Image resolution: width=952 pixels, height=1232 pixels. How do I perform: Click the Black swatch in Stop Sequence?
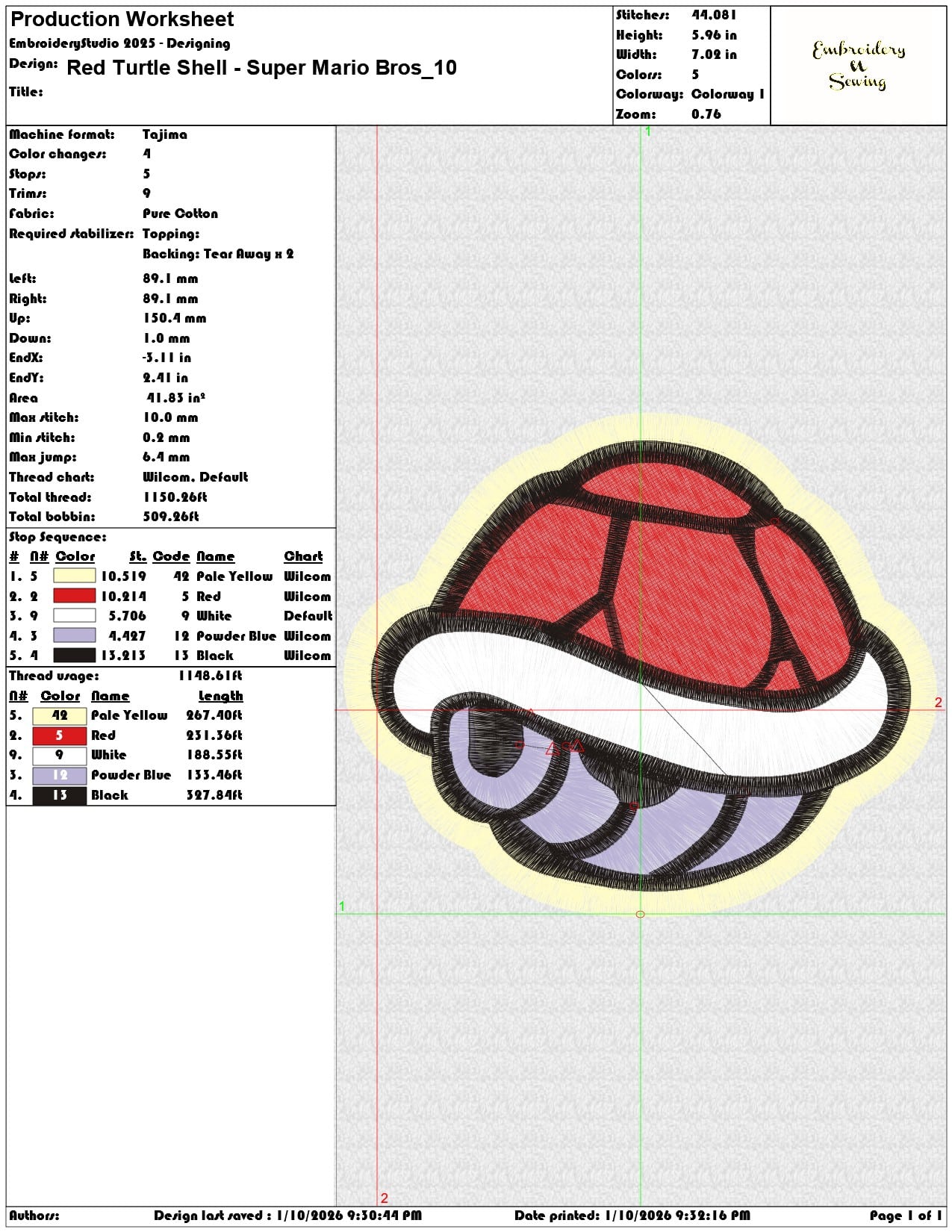[75, 655]
